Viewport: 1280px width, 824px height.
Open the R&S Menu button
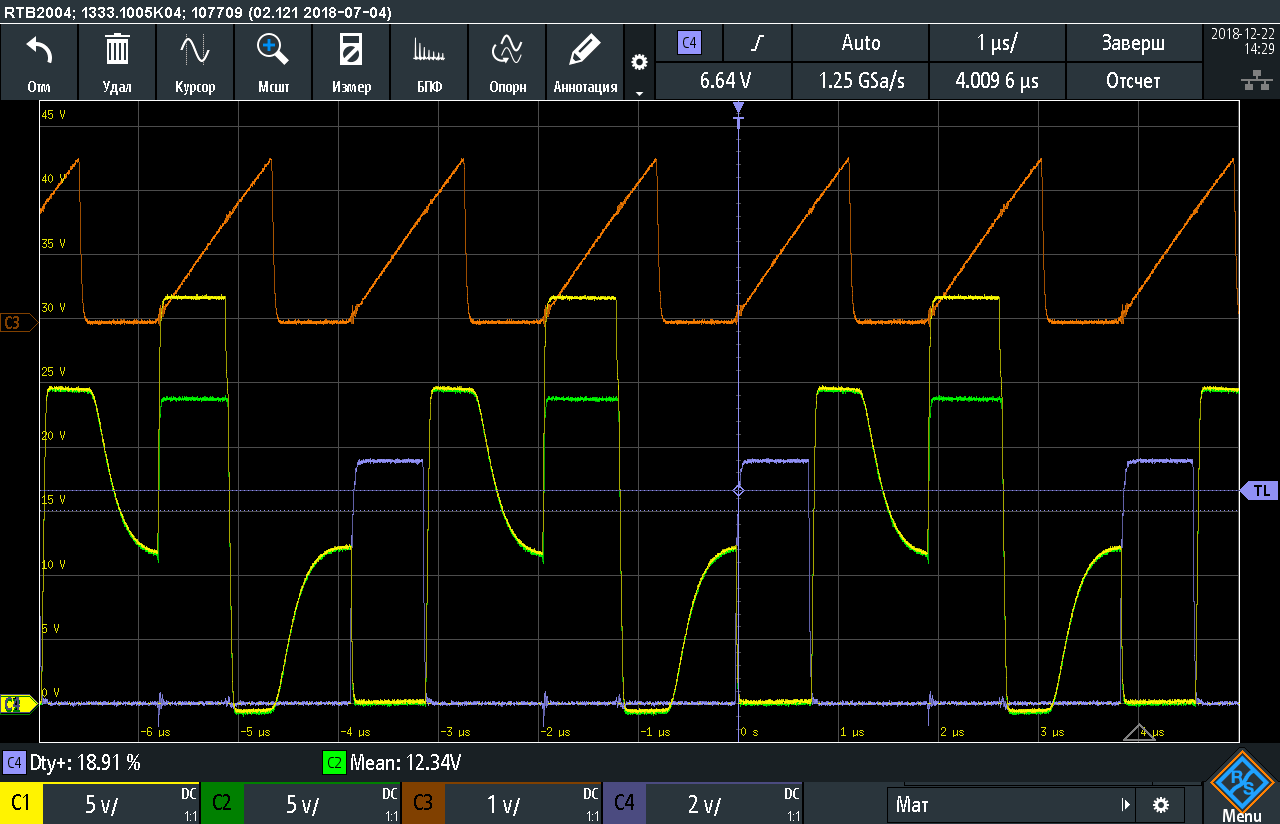[1242, 787]
